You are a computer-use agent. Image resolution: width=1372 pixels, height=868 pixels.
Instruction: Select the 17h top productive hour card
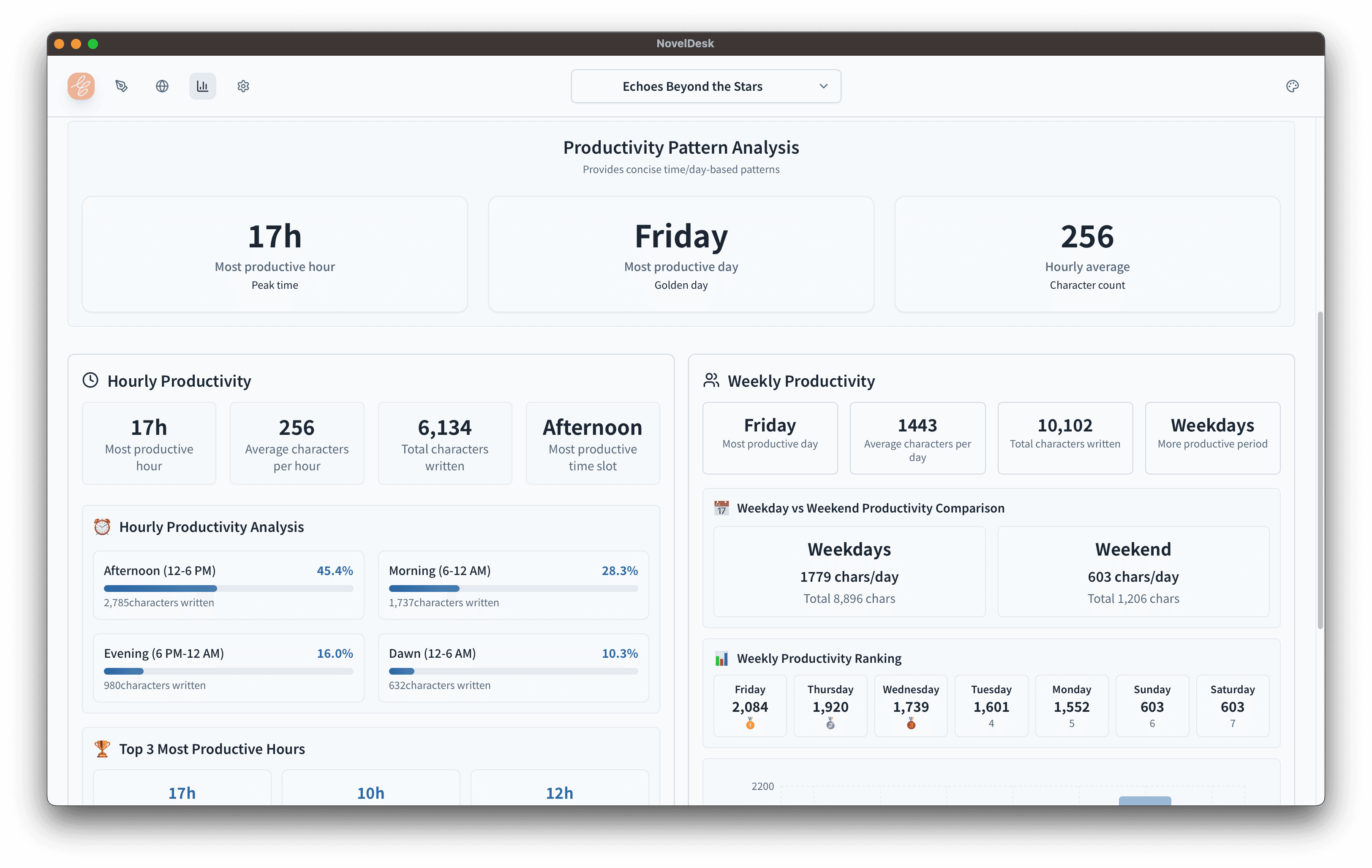pyautogui.click(x=182, y=792)
